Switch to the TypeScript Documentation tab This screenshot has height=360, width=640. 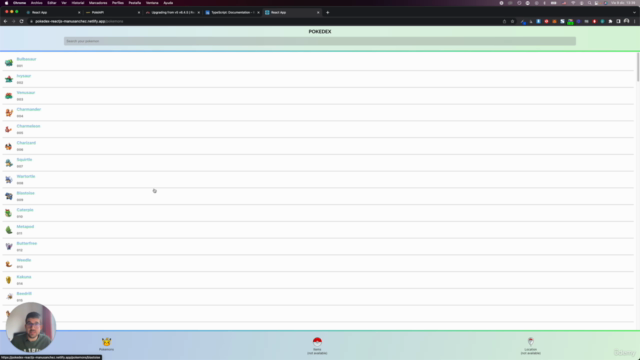click(232, 12)
